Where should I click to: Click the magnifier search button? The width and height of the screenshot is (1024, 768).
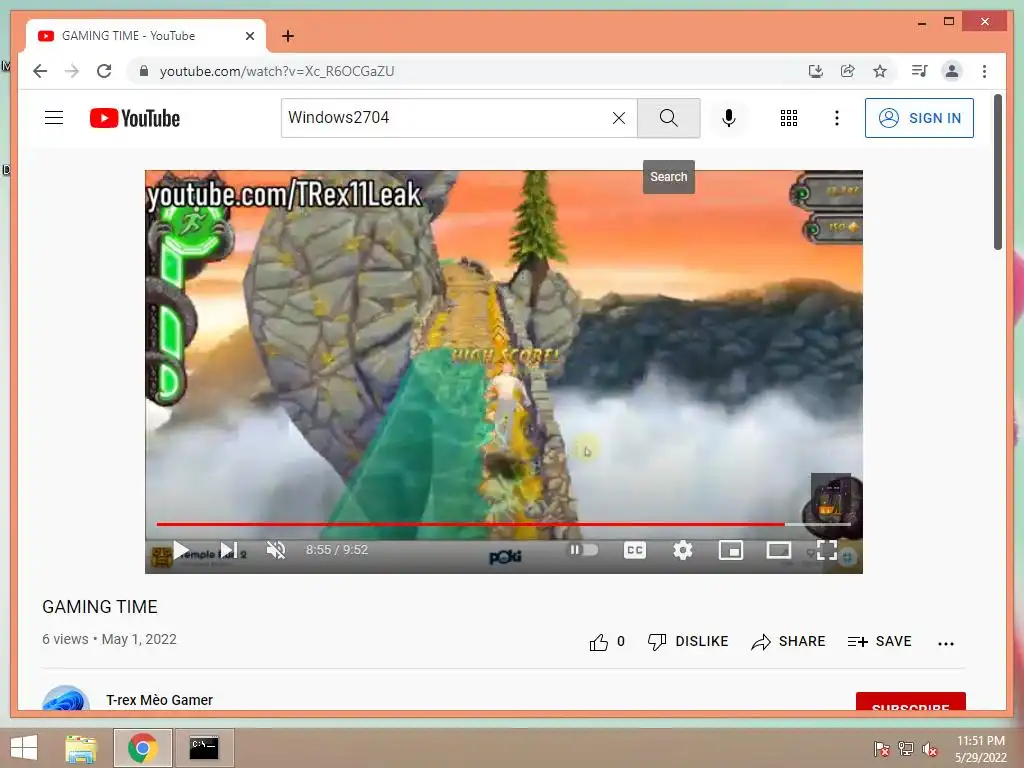669,118
